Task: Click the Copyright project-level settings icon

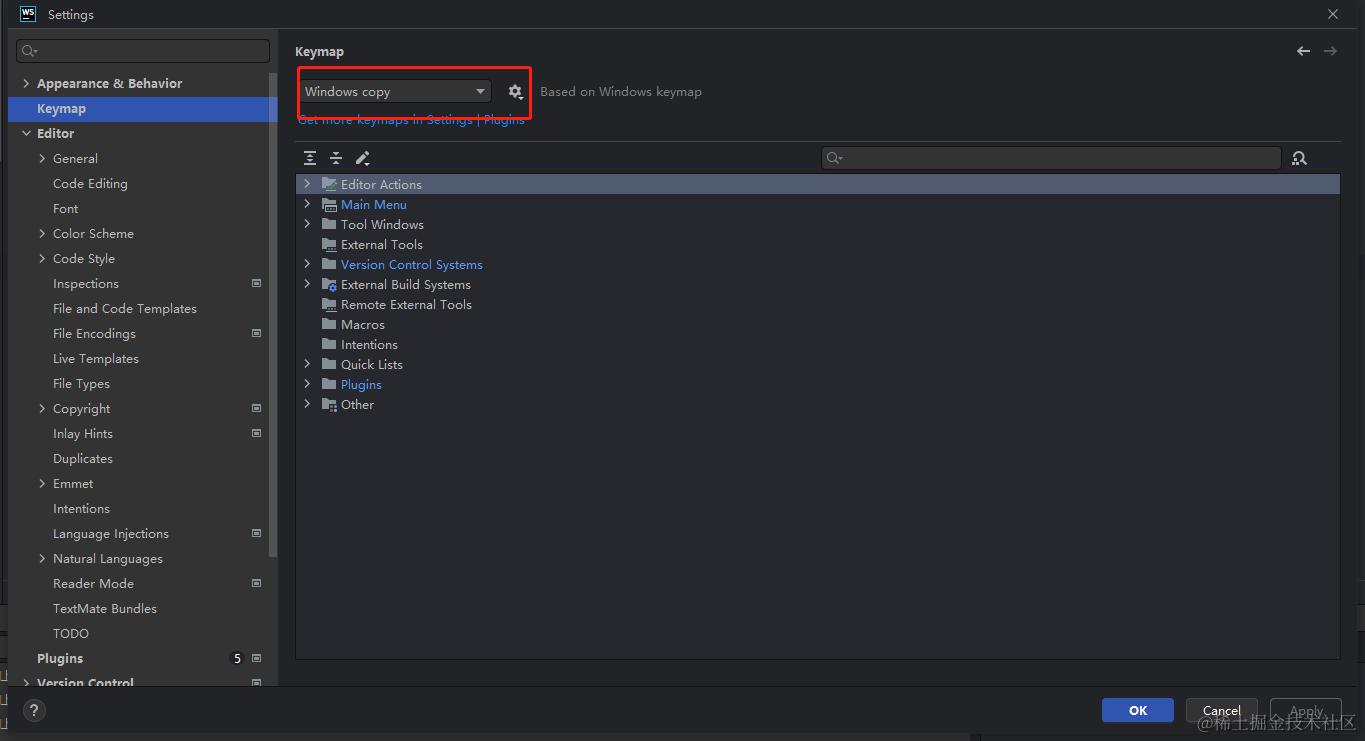Action: coord(257,409)
